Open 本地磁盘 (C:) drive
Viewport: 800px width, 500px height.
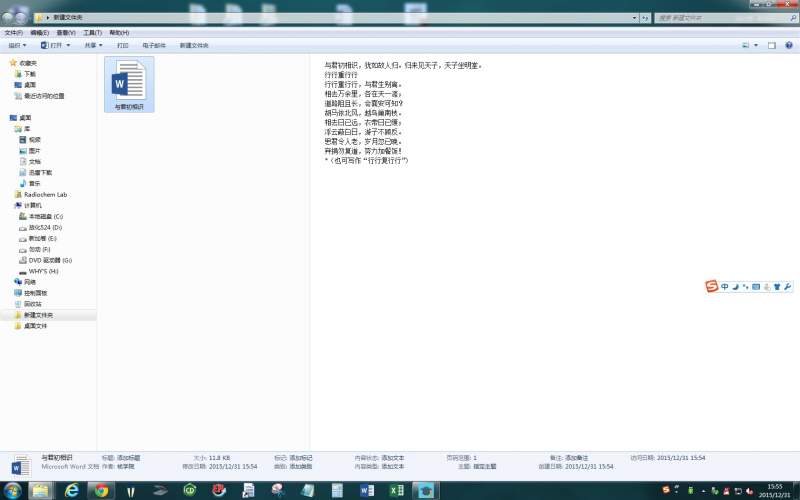pyautogui.click(x=45, y=216)
